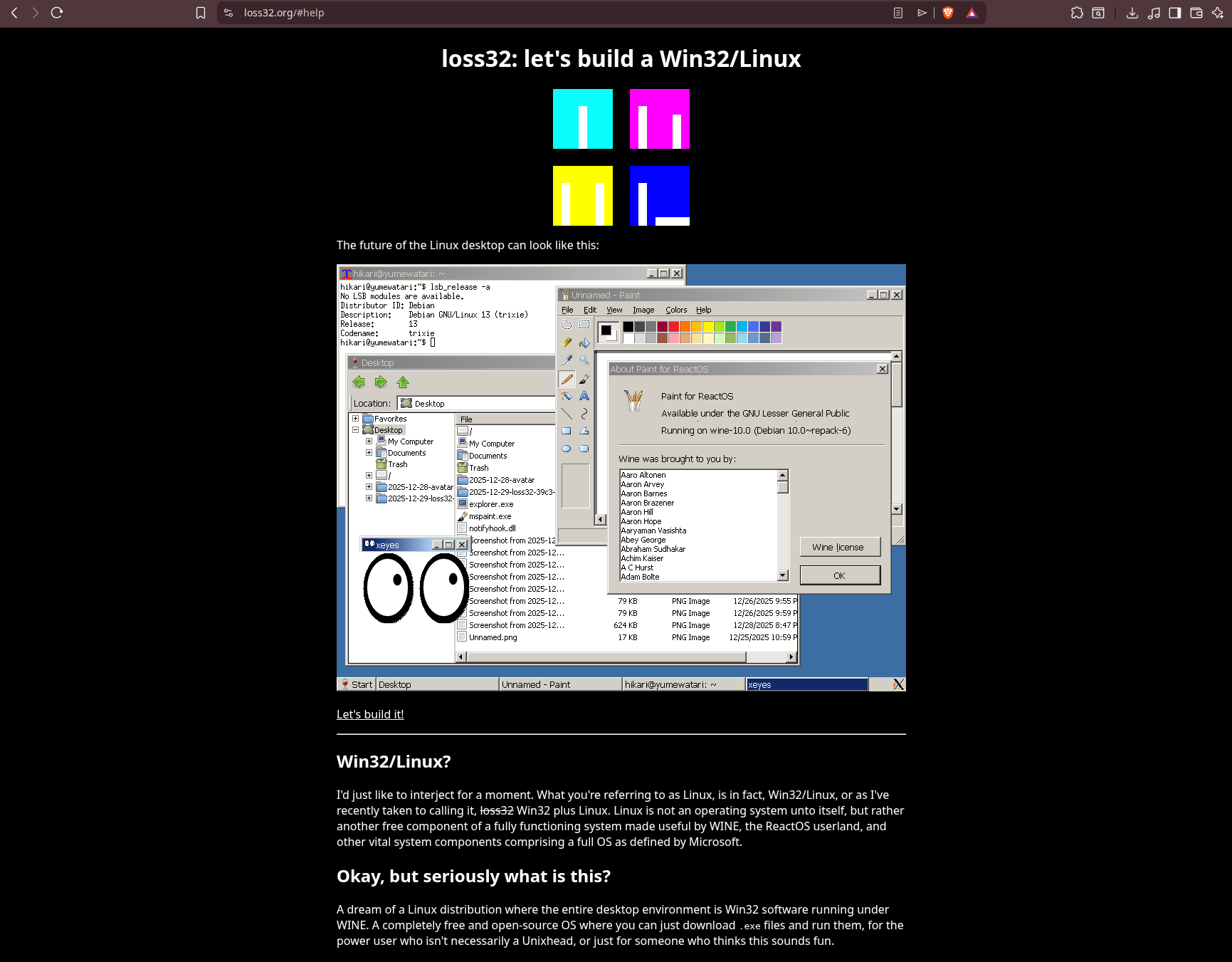Collapse the Desktop tree node

pyautogui.click(x=355, y=430)
